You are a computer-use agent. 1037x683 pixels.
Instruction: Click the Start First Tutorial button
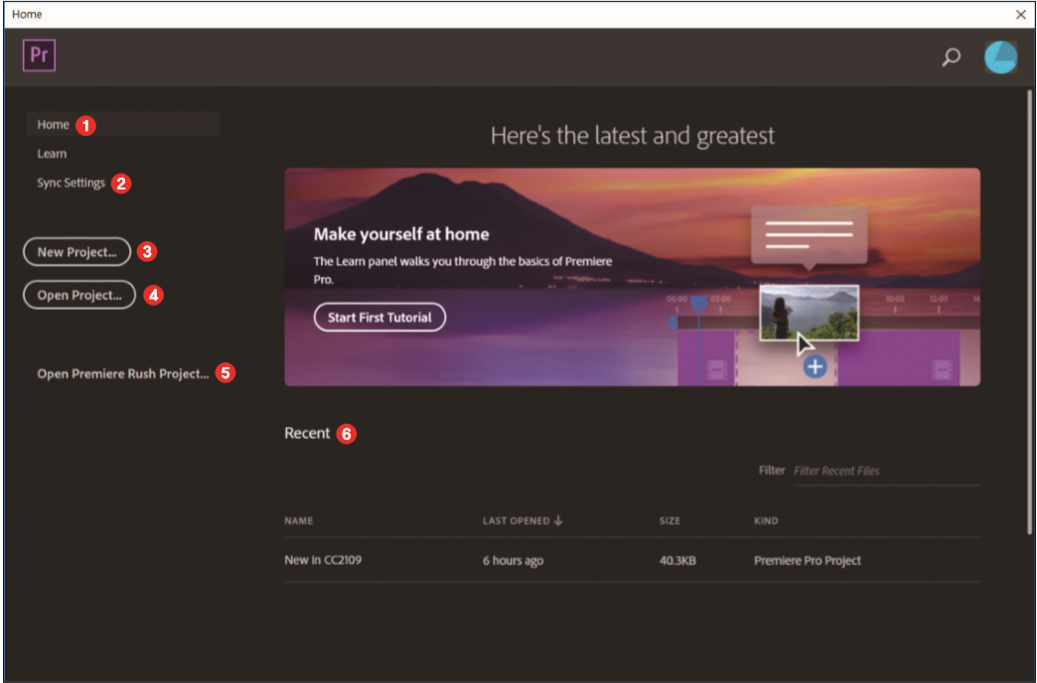point(380,317)
